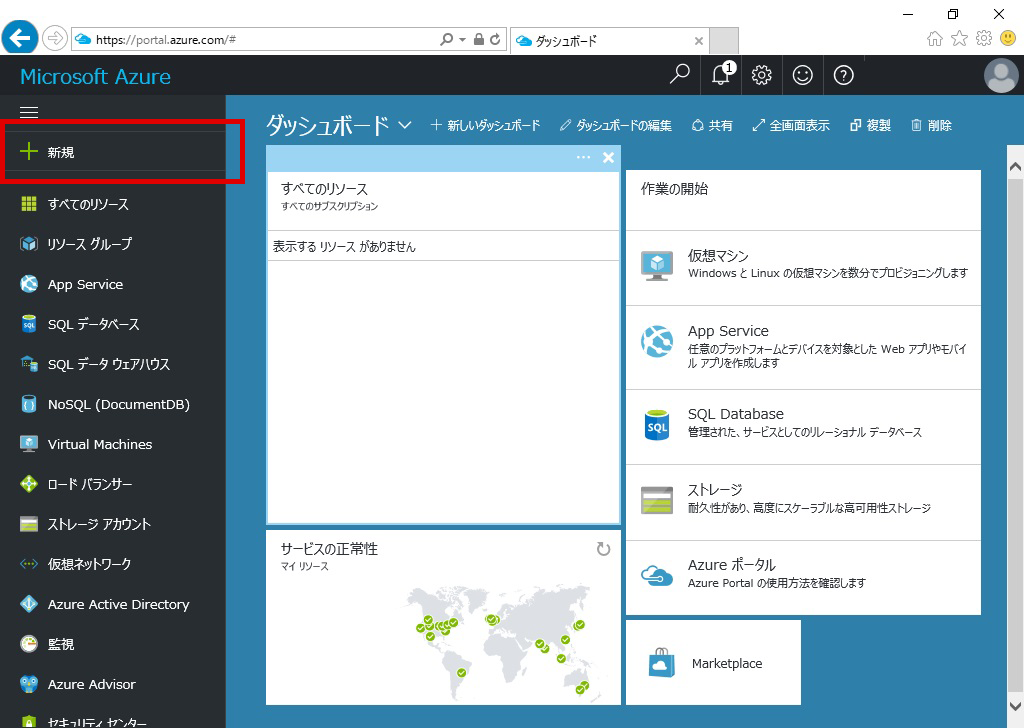Click the Microsoft Azure logo text
Image resolution: width=1024 pixels, height=728 pixels.
(x=95, y=76)
